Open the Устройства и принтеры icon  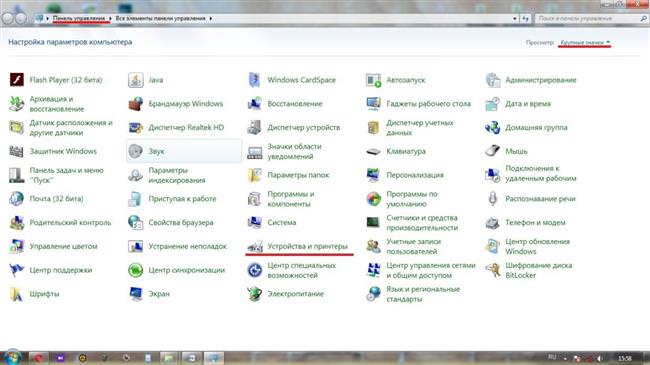[254, 246]
